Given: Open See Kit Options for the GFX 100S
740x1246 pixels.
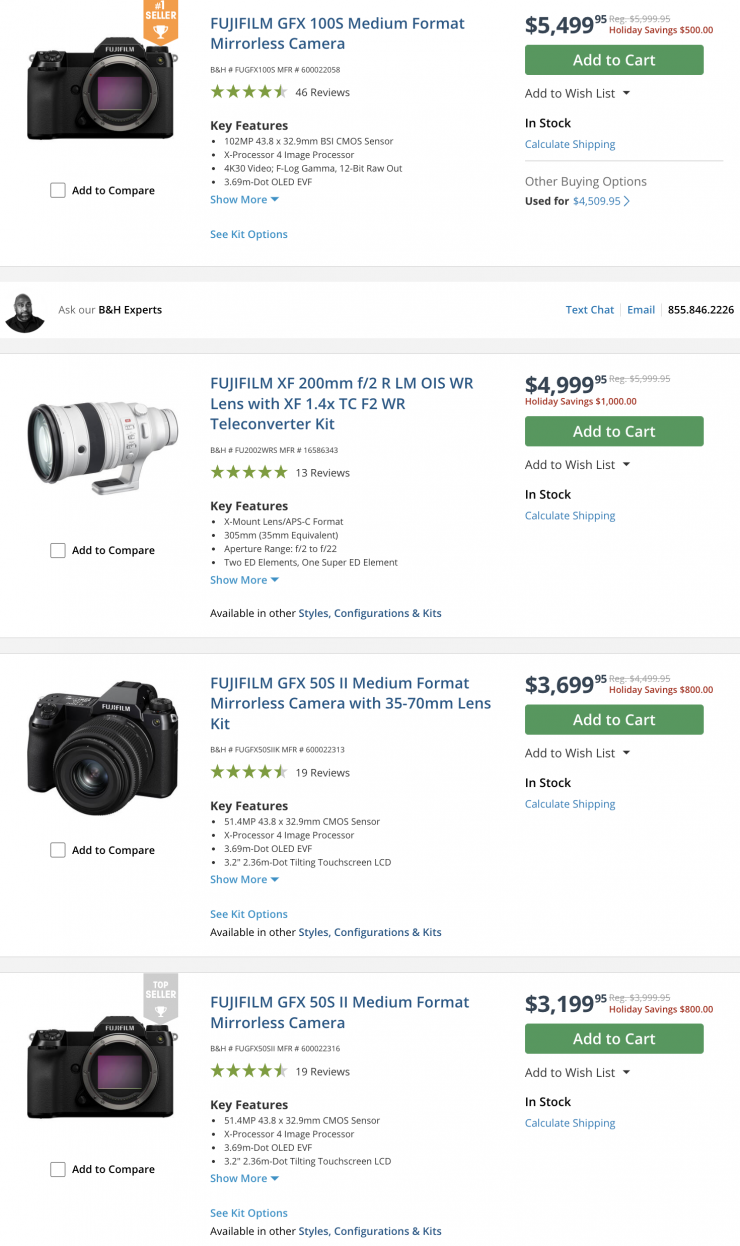Looking at the screenshot, I should click(249, 234).
